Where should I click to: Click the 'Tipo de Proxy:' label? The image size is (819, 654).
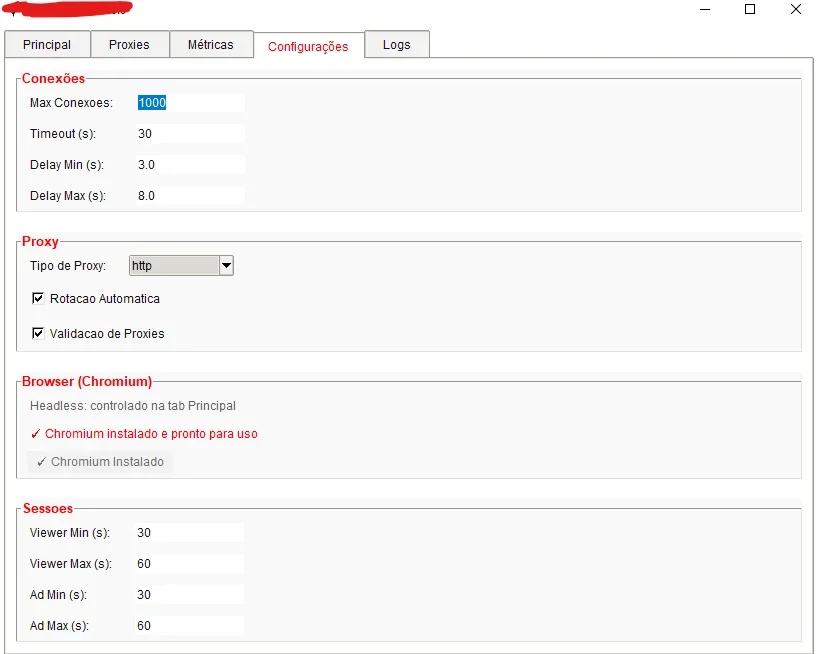point(68,266)
